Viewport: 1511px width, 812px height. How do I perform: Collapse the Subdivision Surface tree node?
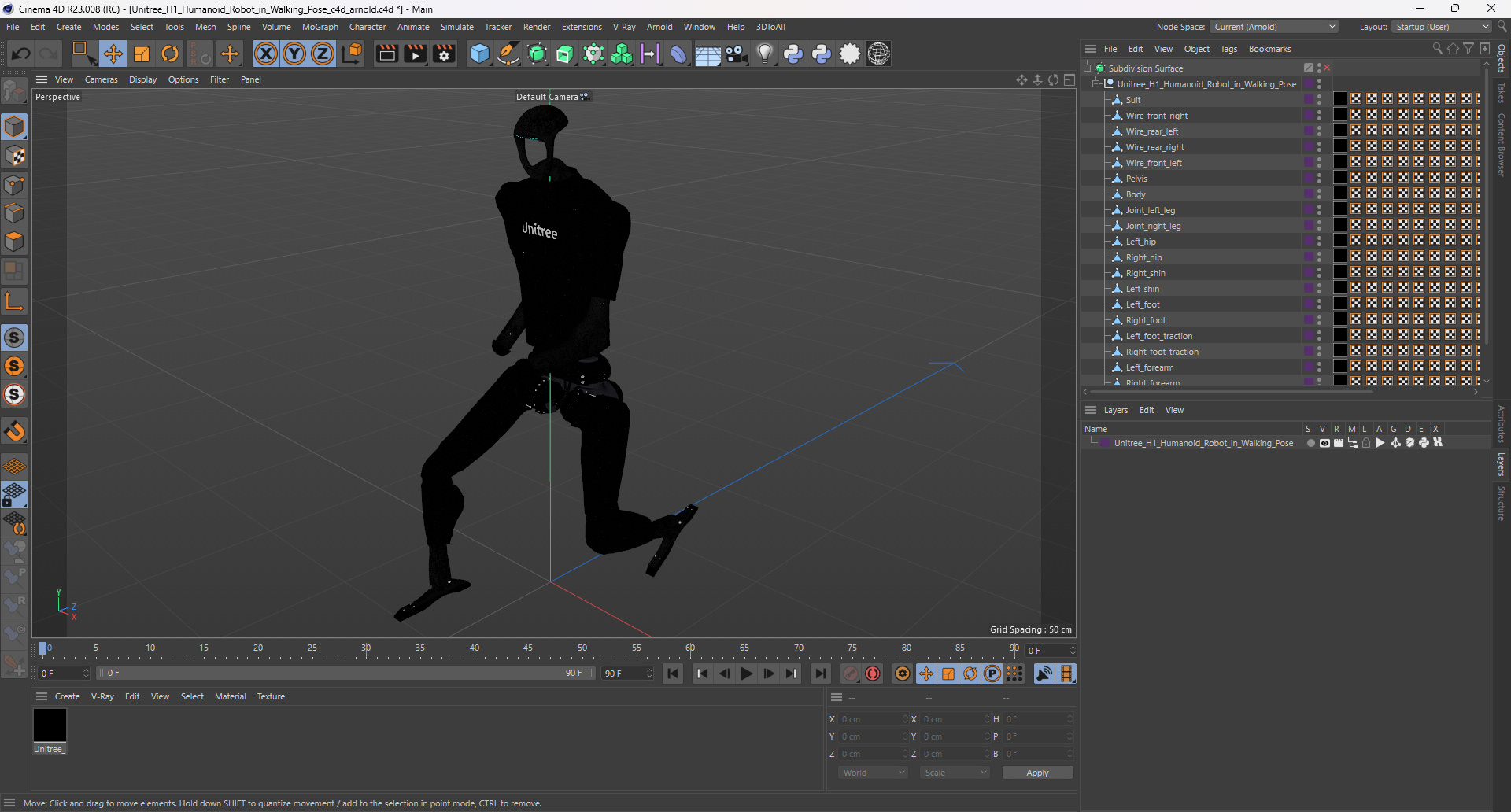(1087, 68)
